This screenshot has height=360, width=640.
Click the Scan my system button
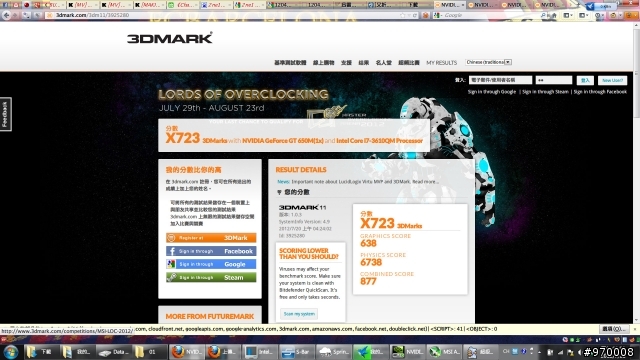(x=299, y=314)
